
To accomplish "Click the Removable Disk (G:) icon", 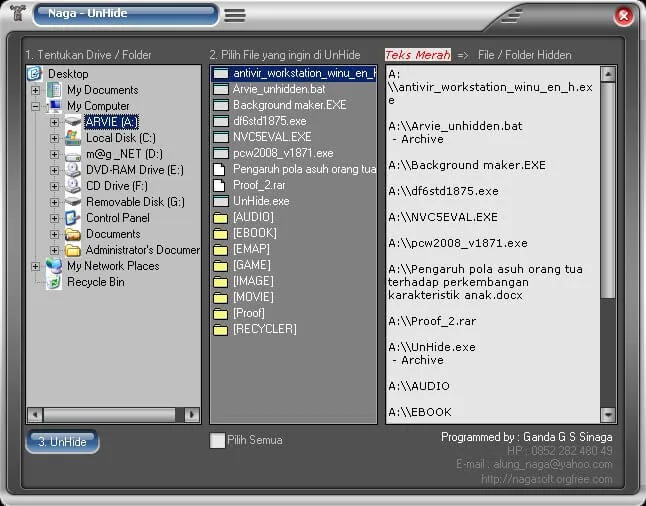I will [73, 202].
